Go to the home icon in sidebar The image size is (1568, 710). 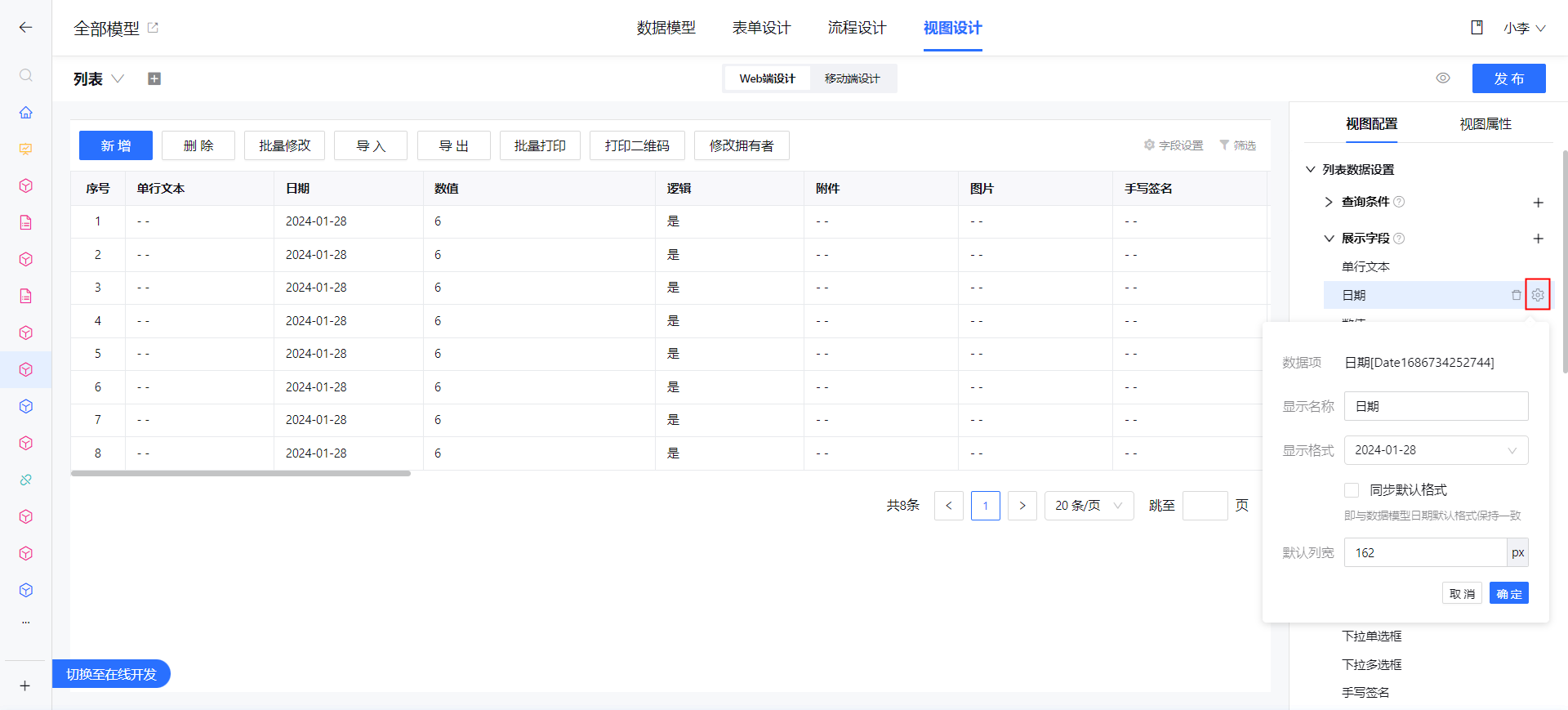26,112
